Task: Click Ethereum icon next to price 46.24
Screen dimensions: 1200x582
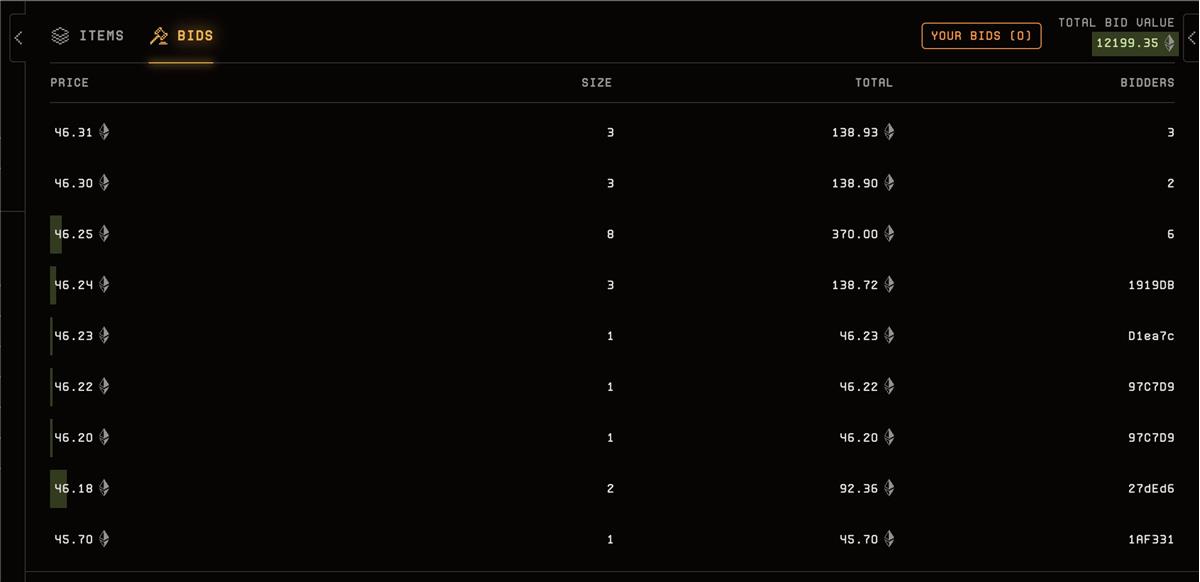Action: (x=104, y=285)
